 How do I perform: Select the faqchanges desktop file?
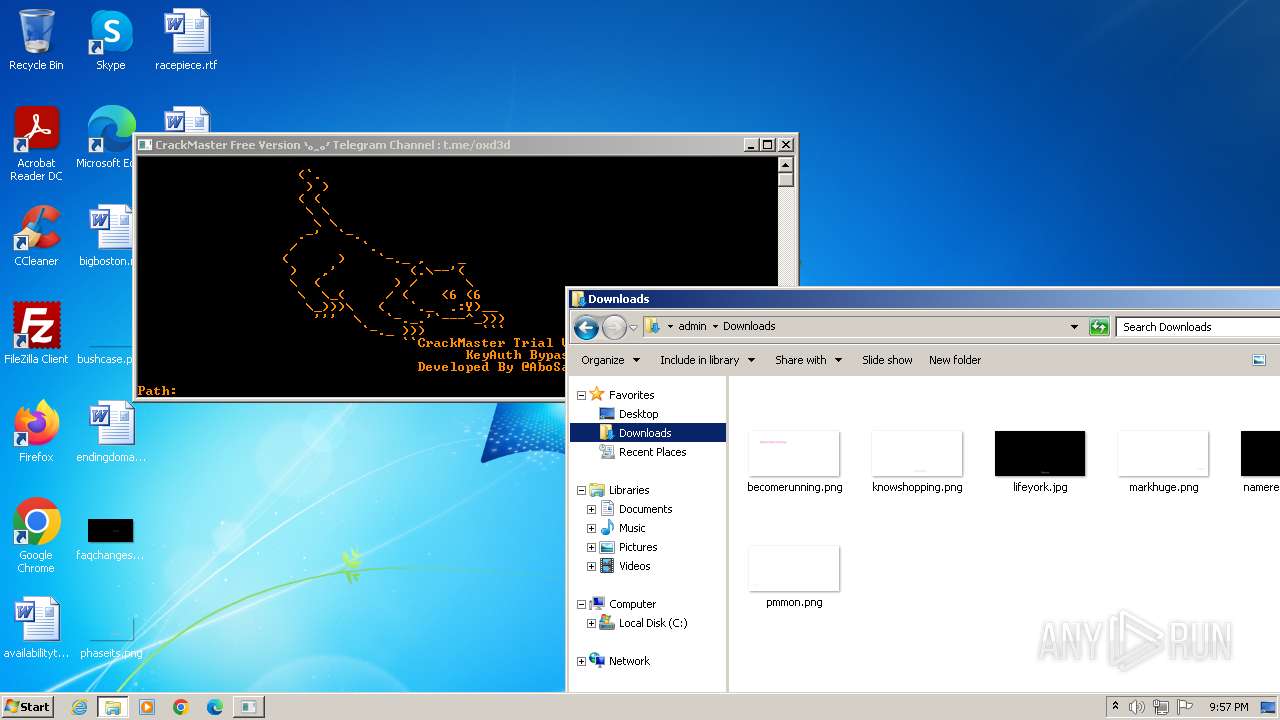click(x=110, y=536)
